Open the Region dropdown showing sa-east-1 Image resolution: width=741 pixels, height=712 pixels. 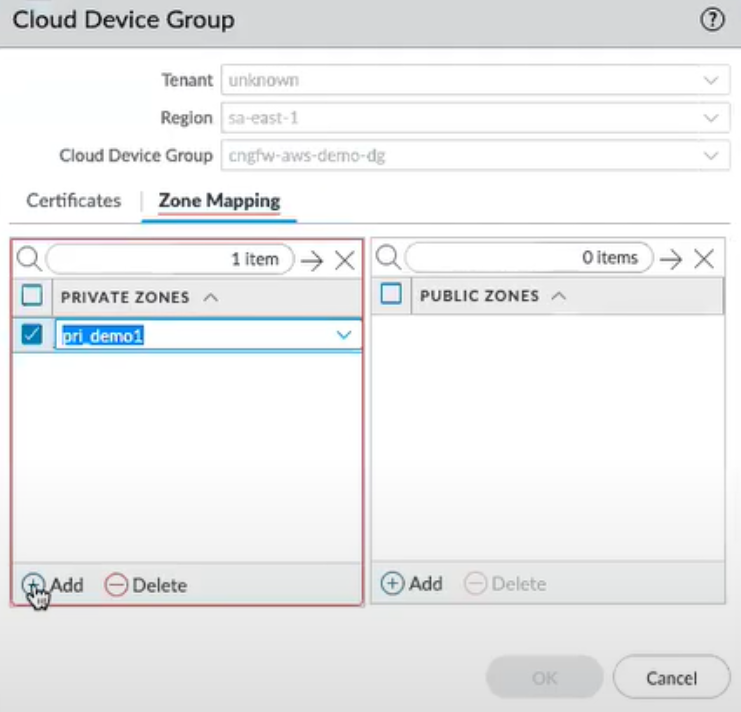click(x=710, y=118)
